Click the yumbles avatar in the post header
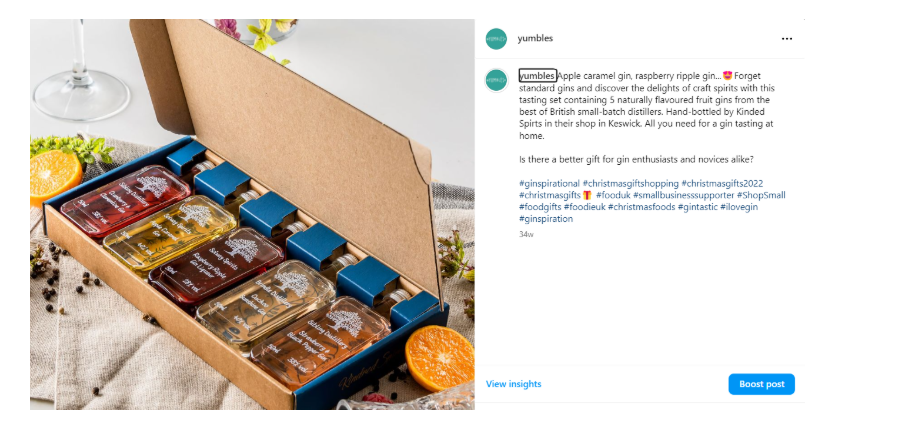The image size is (921, 443). click(x=496, y=39)
